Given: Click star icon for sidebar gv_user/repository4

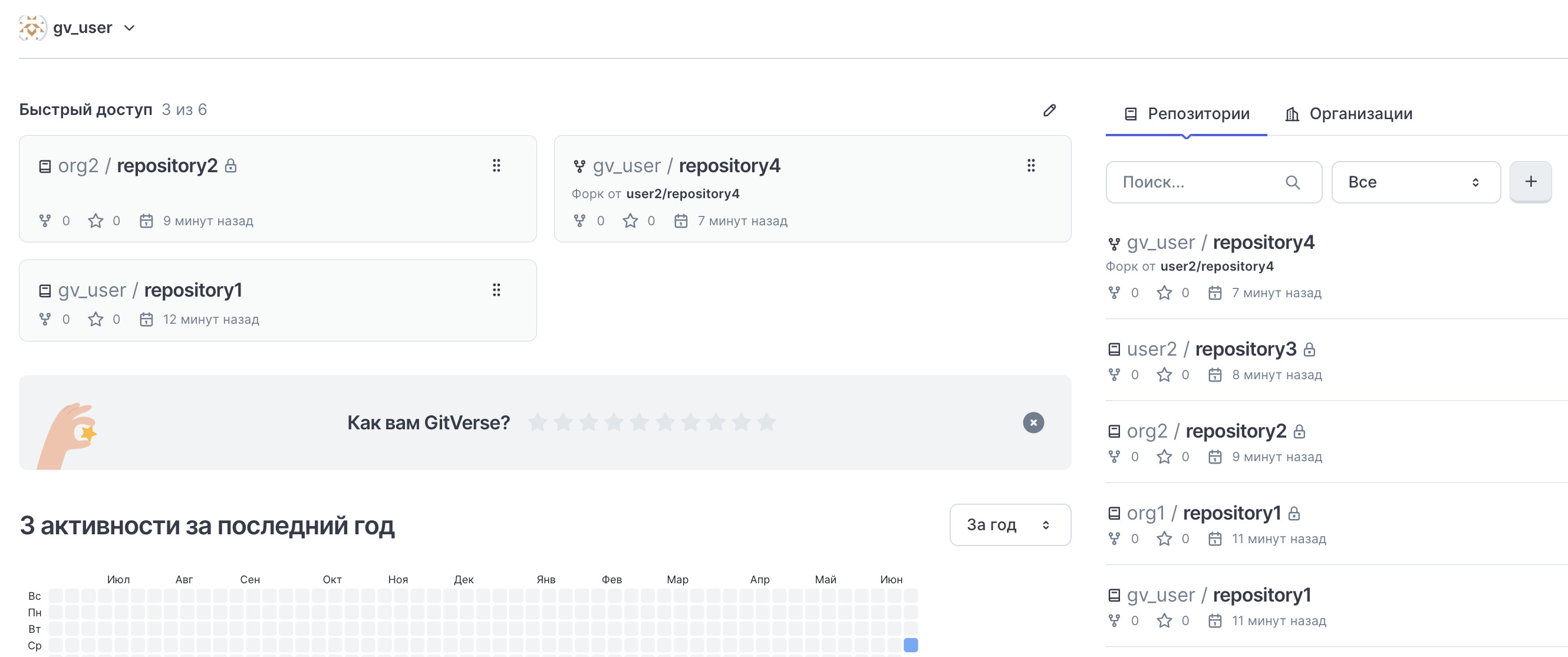Looking at the screenshot, I should click(1164, 293).
